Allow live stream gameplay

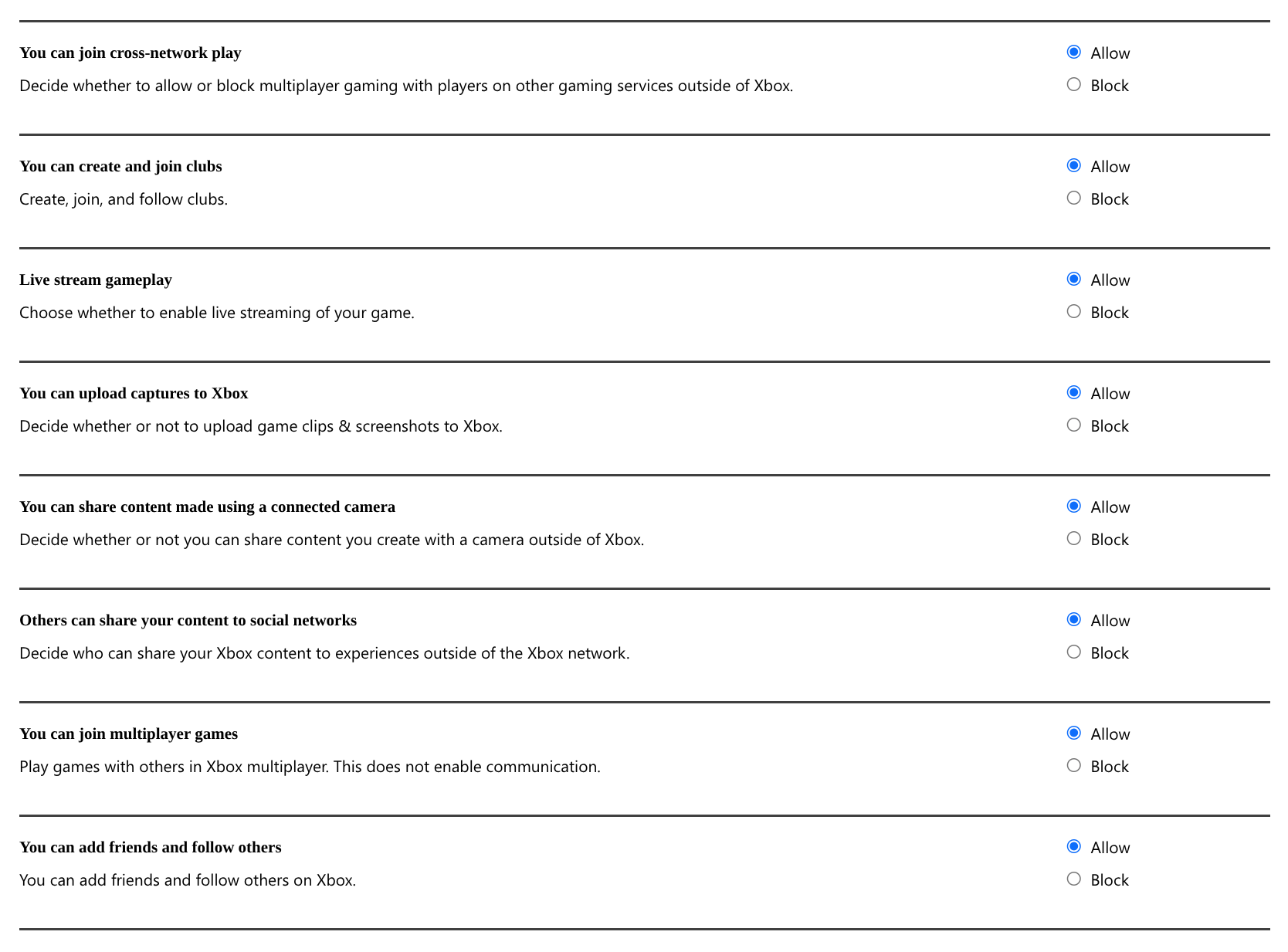click(x=1073, y=280)
